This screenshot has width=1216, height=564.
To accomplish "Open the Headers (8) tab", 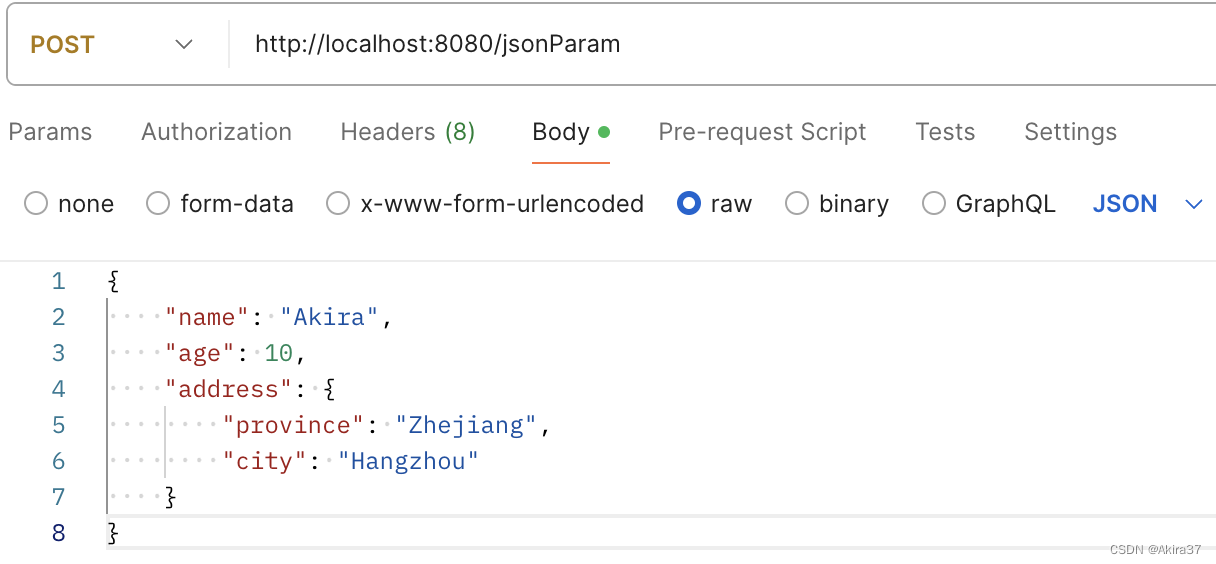I will [407, 132].
